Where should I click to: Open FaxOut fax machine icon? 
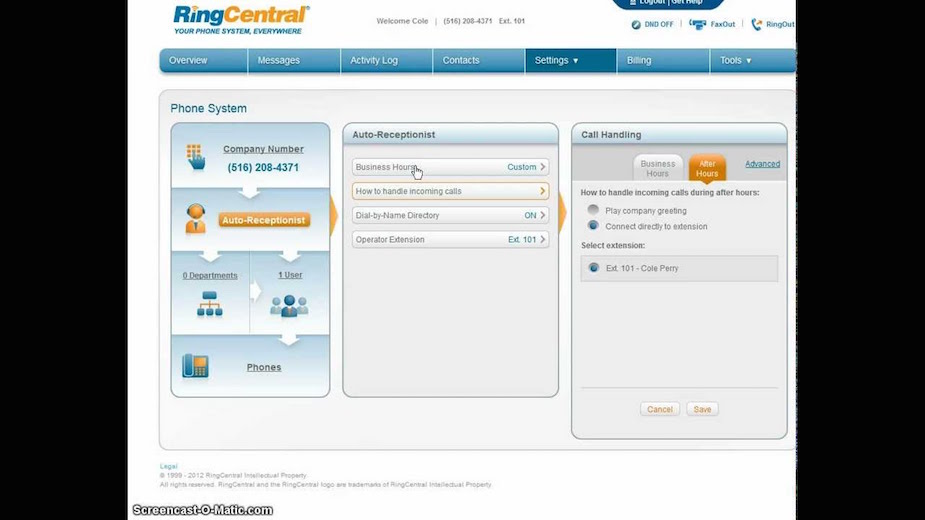(697, 24)
